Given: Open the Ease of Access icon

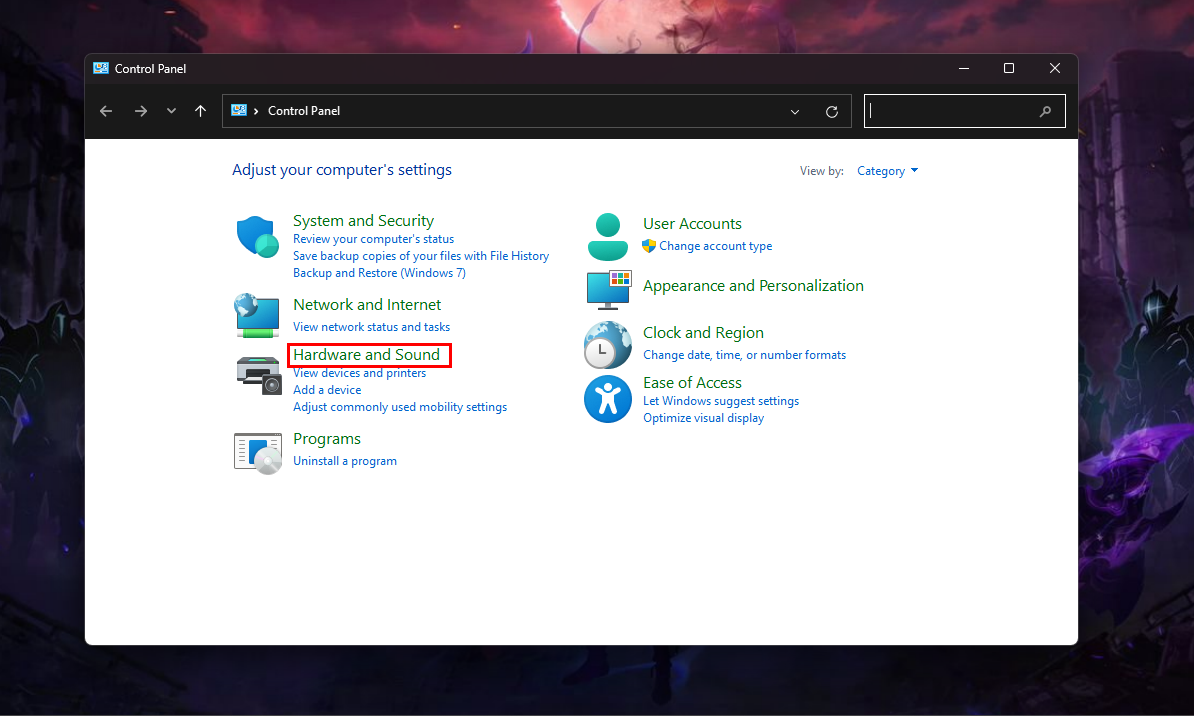Looking at the screenshot, I should click(x=608, y=399).
